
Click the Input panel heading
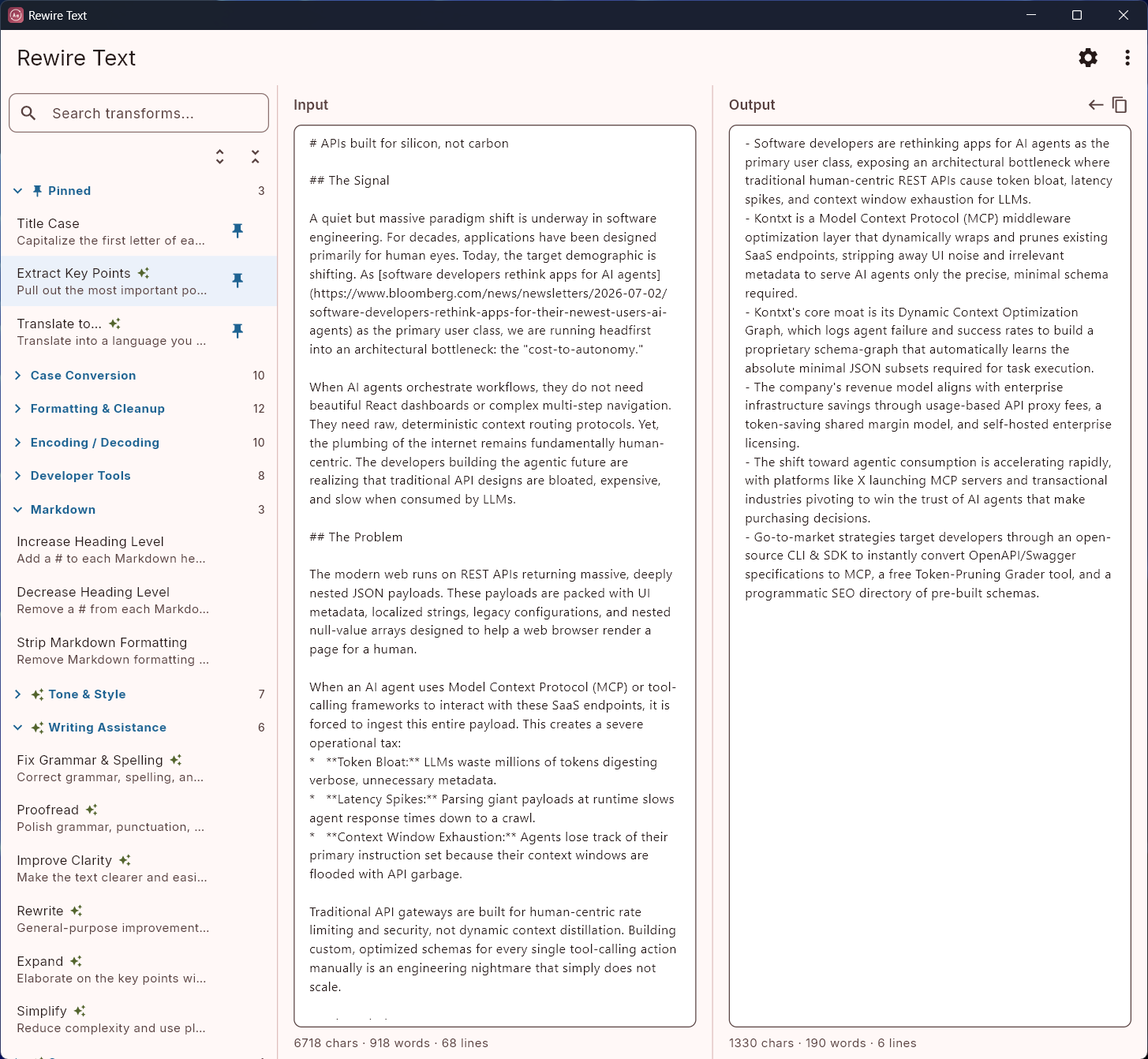point(311,105)
